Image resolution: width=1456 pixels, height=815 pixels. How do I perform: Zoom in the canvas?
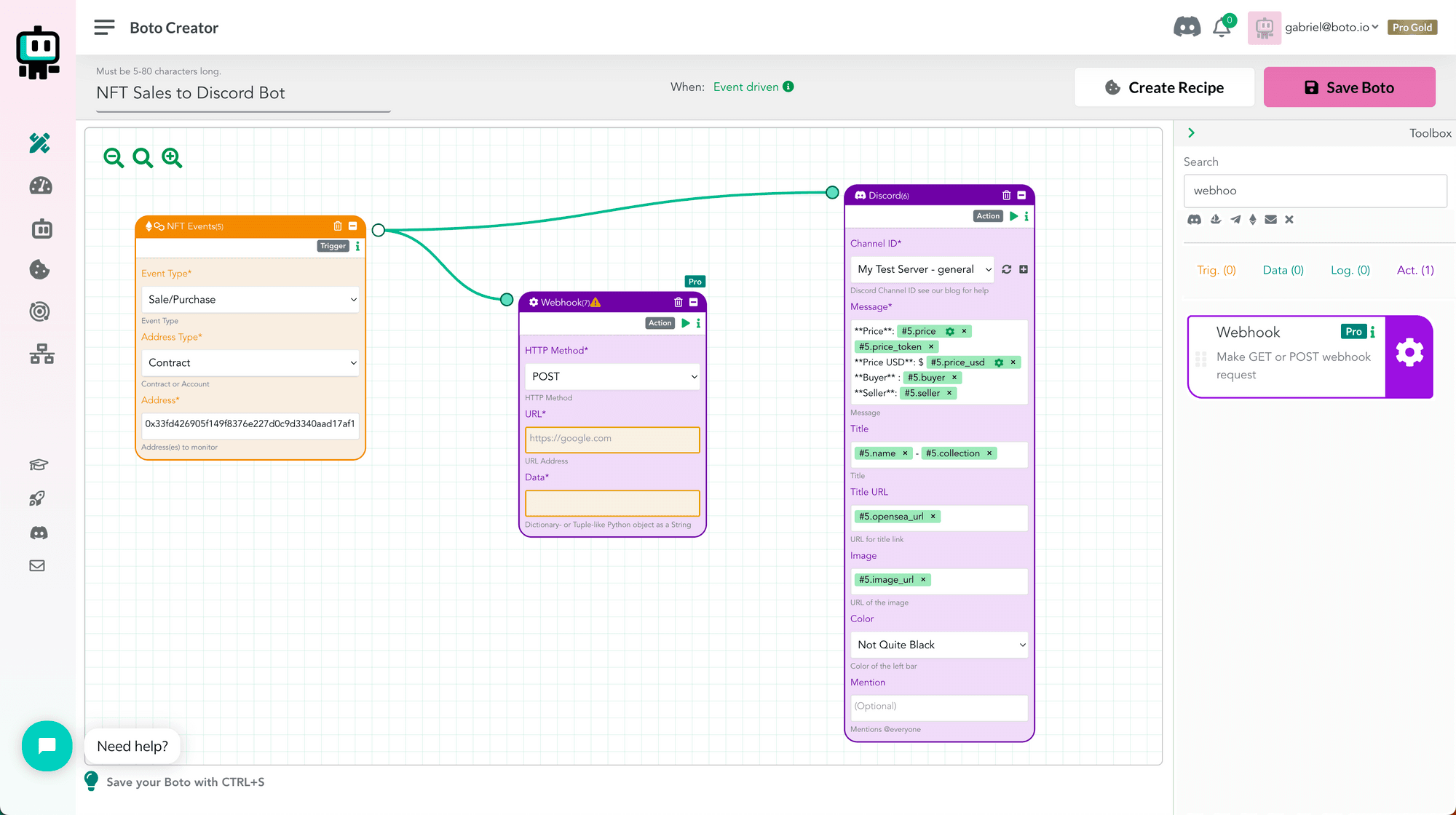pyautogui.click(x=172, y=158)
